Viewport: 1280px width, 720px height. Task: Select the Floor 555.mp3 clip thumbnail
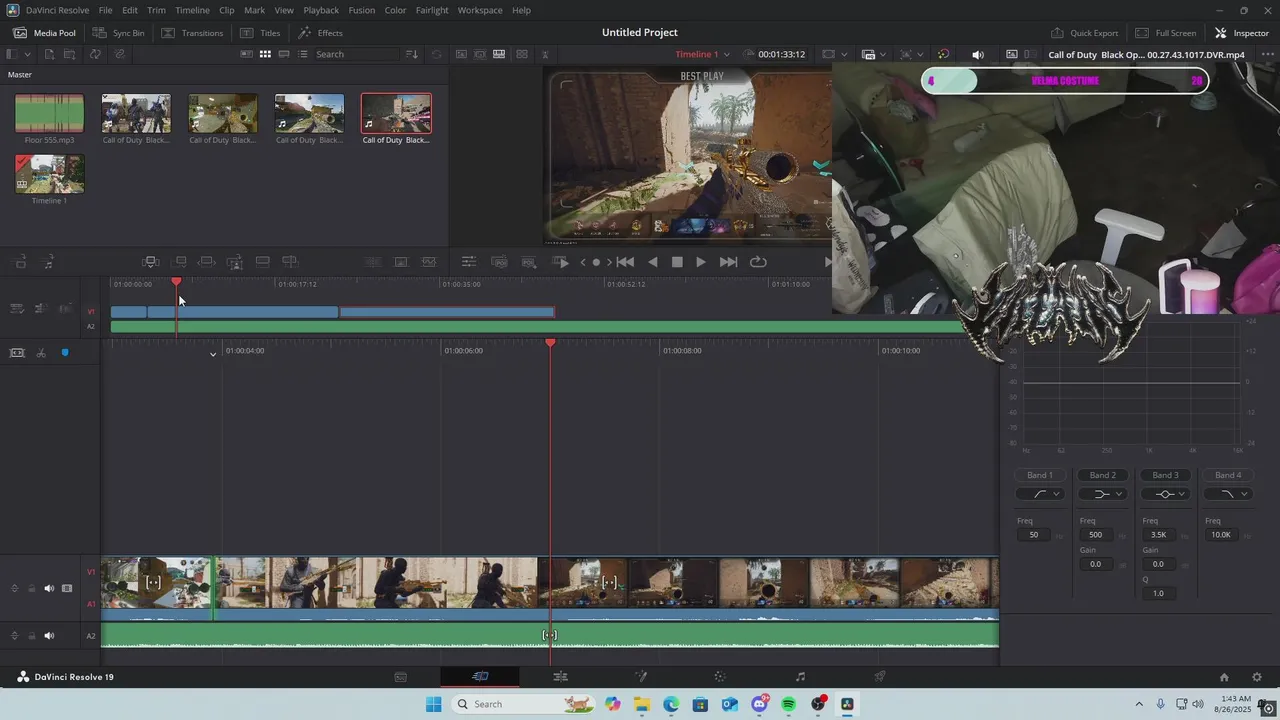pyautogui.click(x=49, y=114)
